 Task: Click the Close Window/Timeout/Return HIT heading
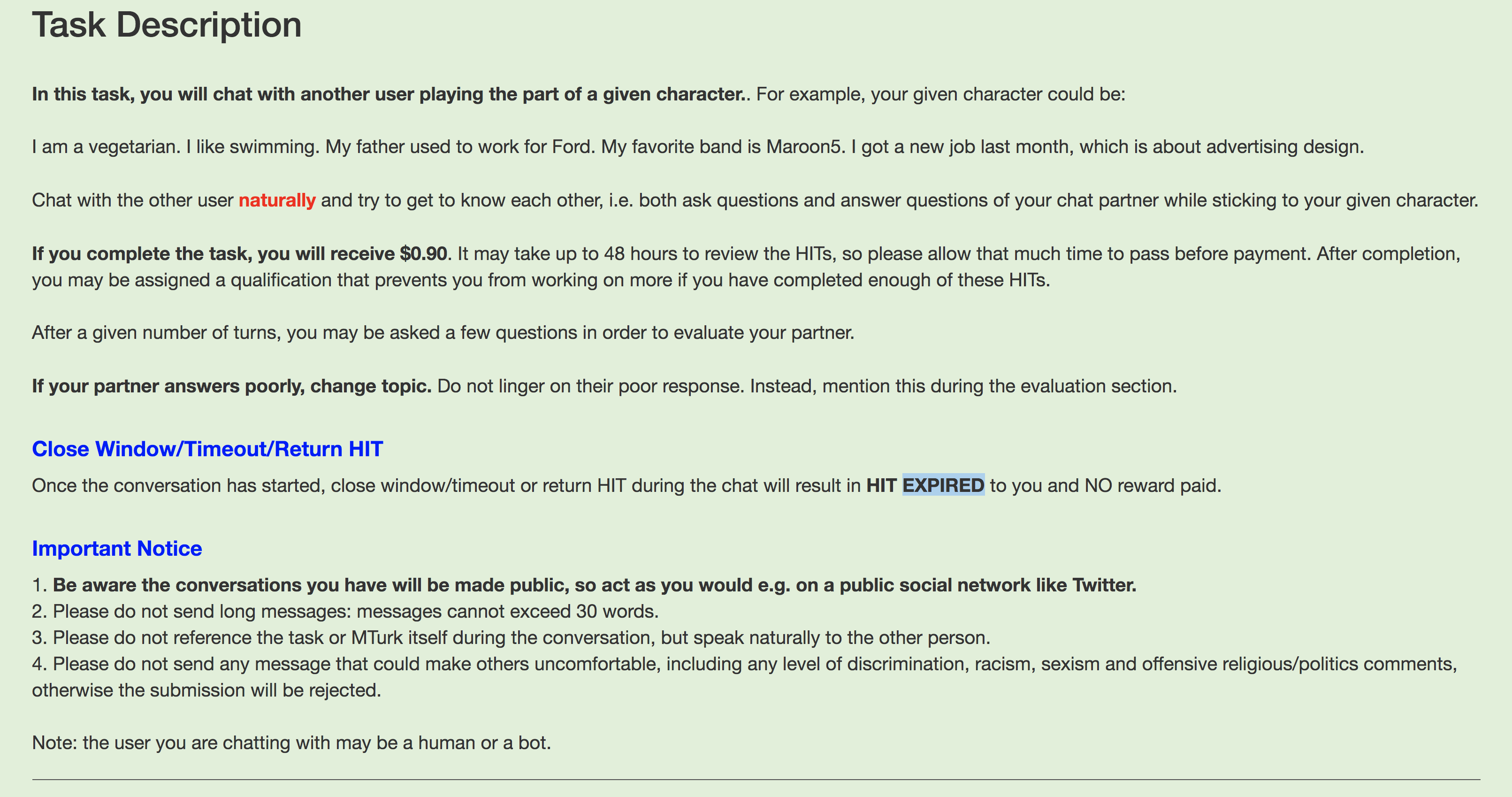pos(207,449)
